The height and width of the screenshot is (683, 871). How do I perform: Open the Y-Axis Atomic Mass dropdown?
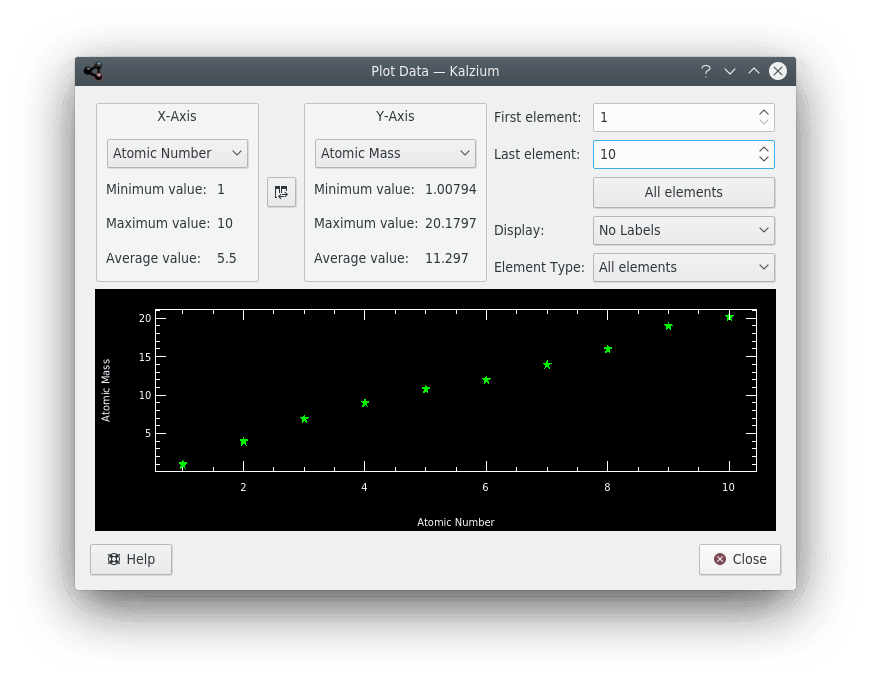395,153
